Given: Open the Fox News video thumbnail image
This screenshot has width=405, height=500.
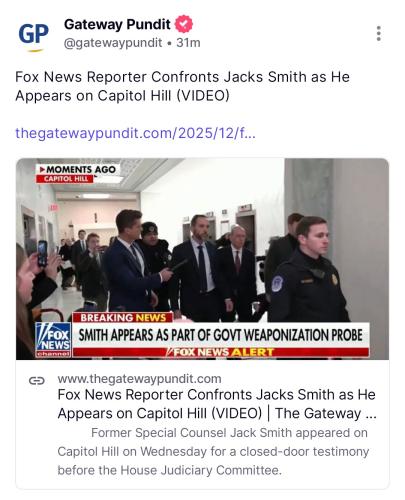Looking at the screenshot, I should (202, 259).
